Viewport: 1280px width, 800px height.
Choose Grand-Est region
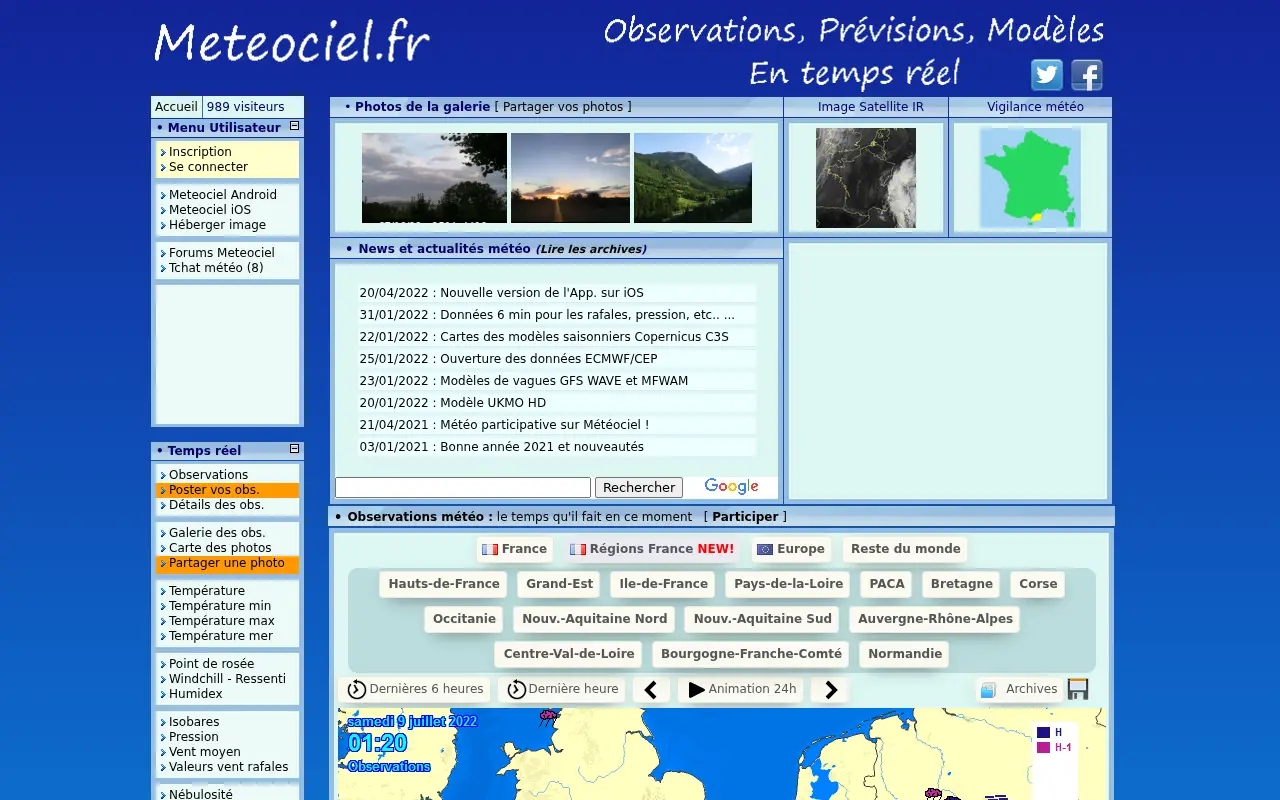(560, 584)
